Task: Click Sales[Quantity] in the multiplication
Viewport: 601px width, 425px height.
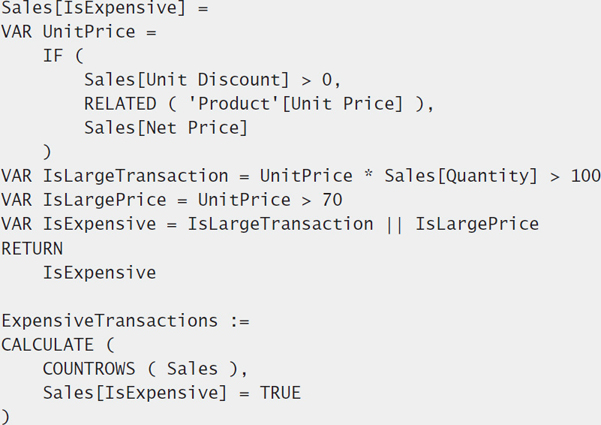Action: click(x=461, y=176)
